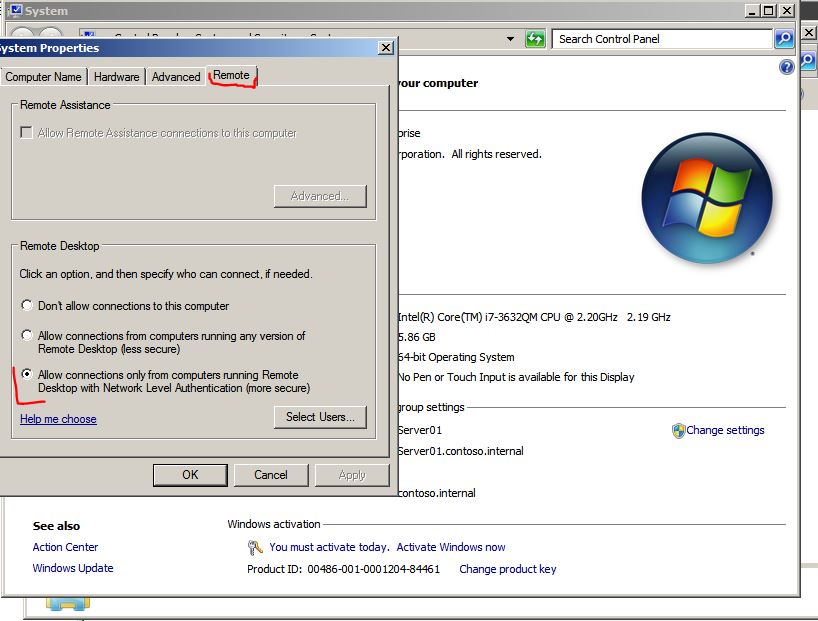Click Activate Windows now link

(451, 547)
